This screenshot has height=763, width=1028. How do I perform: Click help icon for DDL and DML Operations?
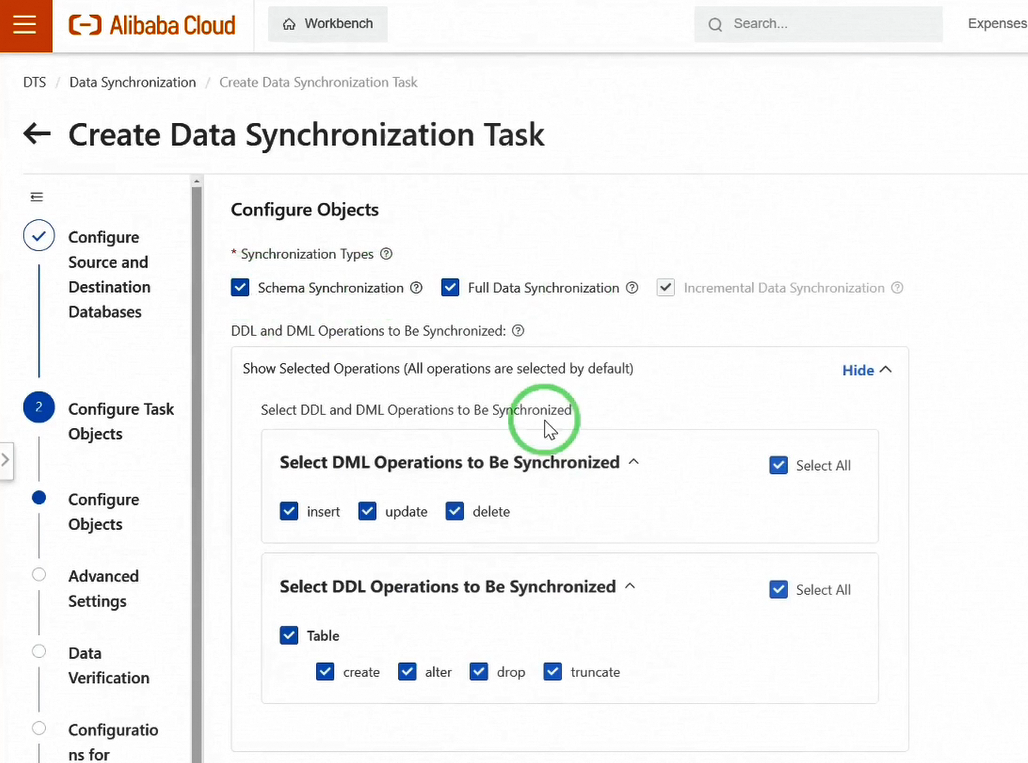point(518,331)
